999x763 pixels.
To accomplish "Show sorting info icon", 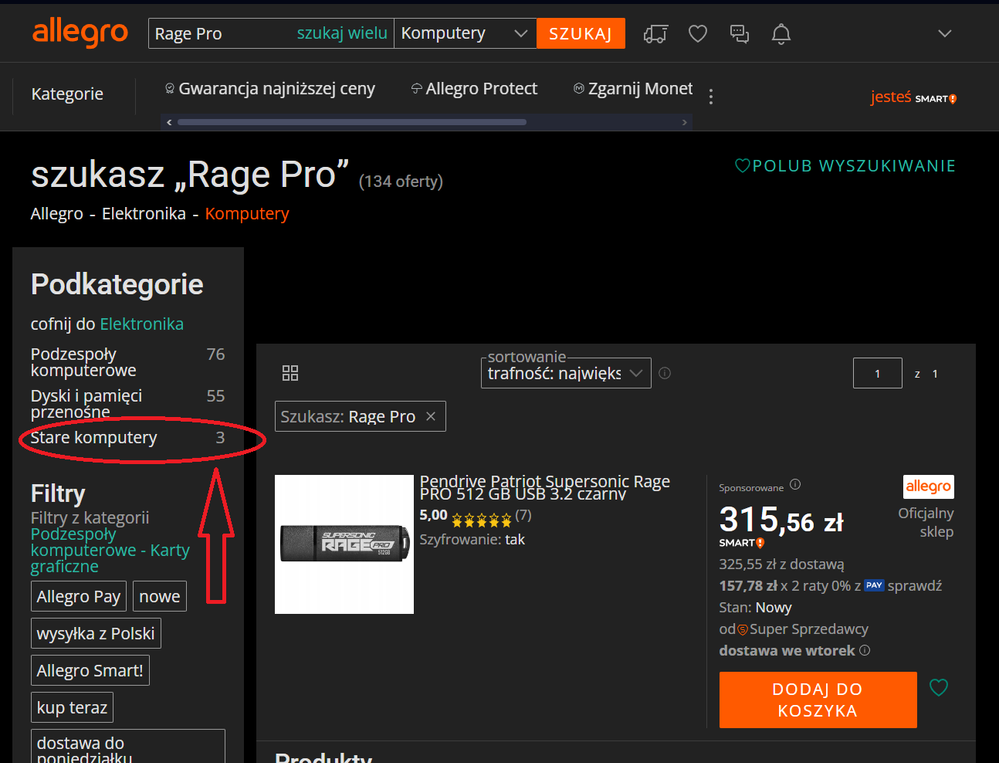I will click(665, 373).
